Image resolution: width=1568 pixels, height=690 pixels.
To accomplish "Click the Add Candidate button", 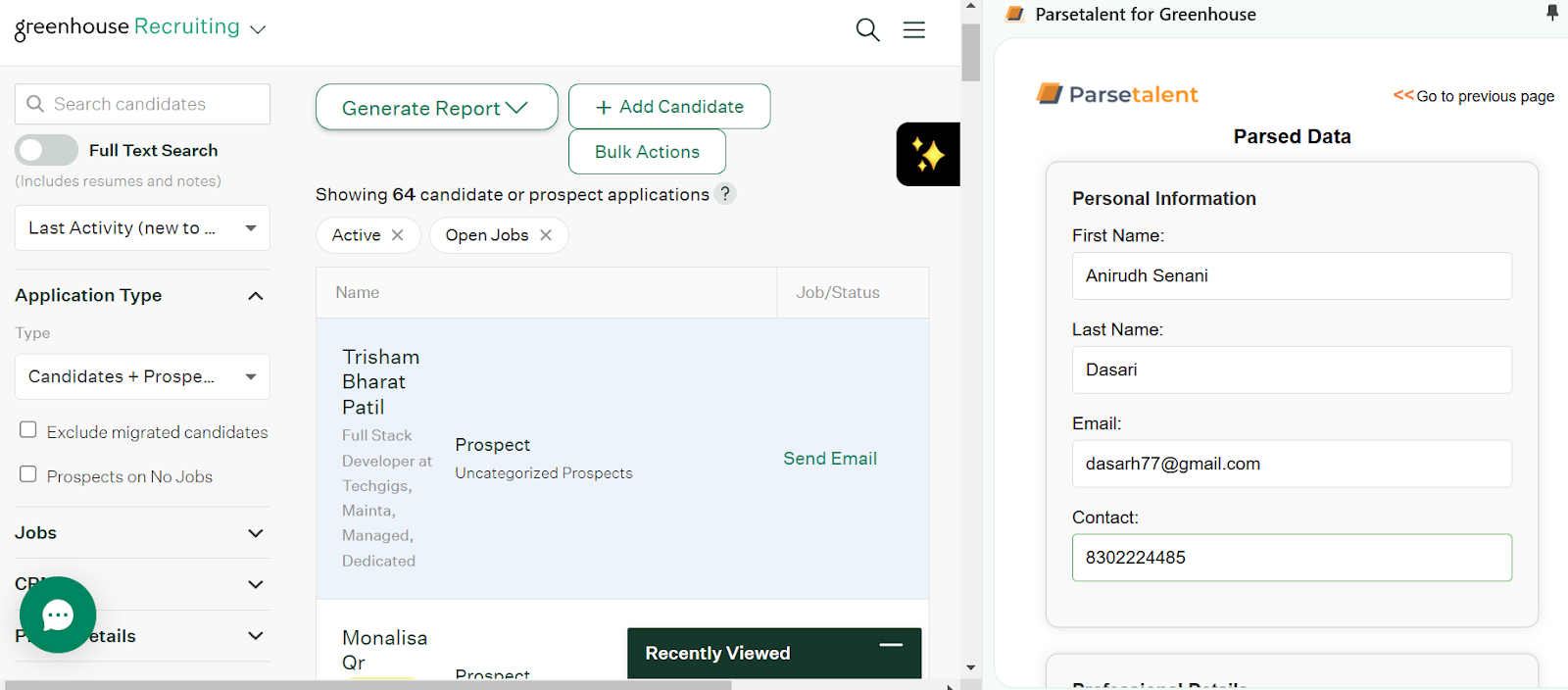I will [669, 106].
